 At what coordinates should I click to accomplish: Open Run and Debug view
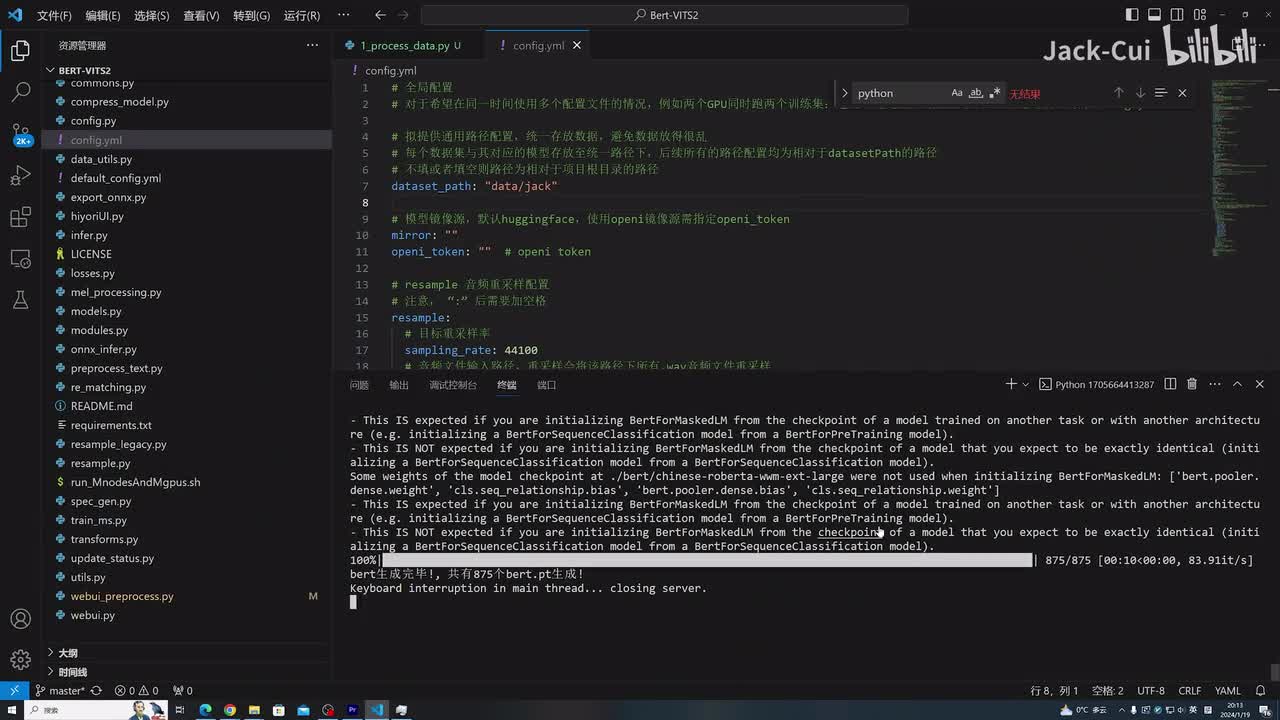[x=20, y=176]
